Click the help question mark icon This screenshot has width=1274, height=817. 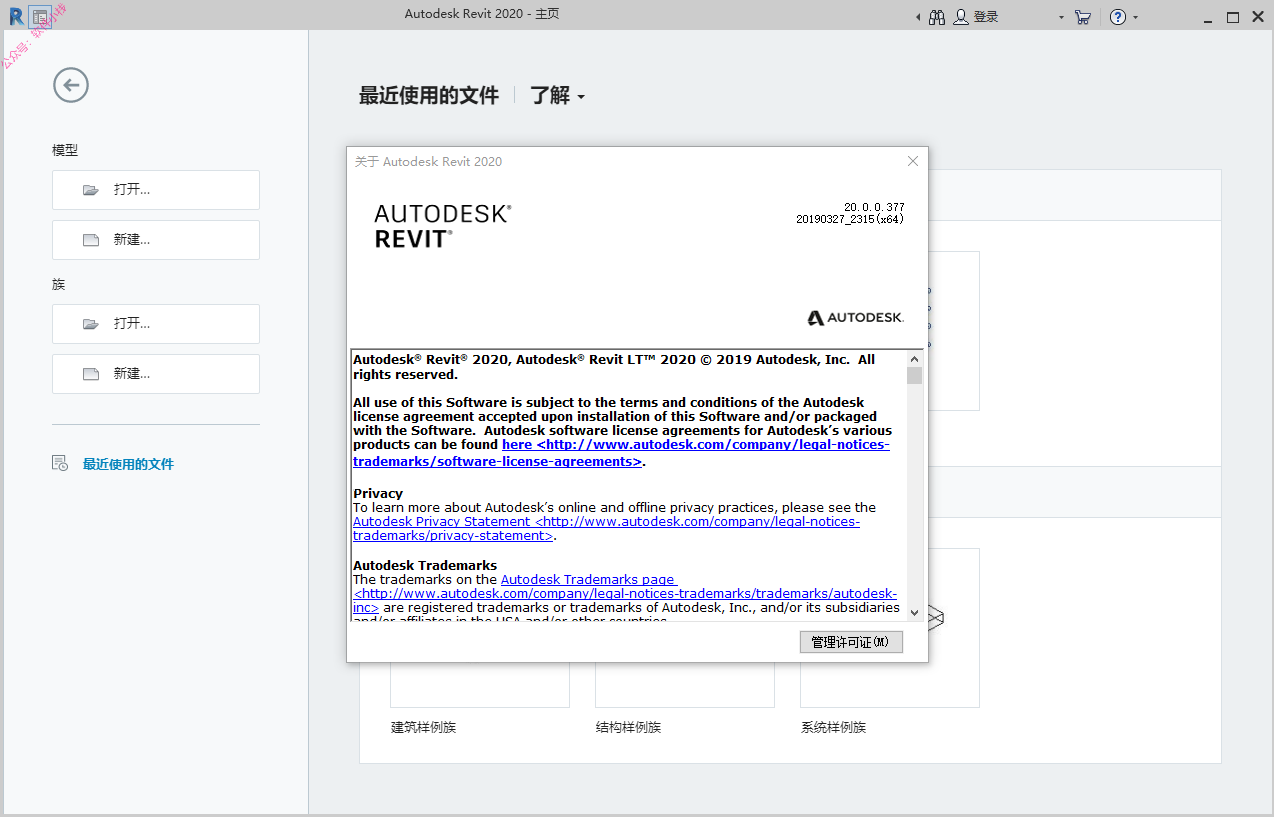tap(1118, 17)
